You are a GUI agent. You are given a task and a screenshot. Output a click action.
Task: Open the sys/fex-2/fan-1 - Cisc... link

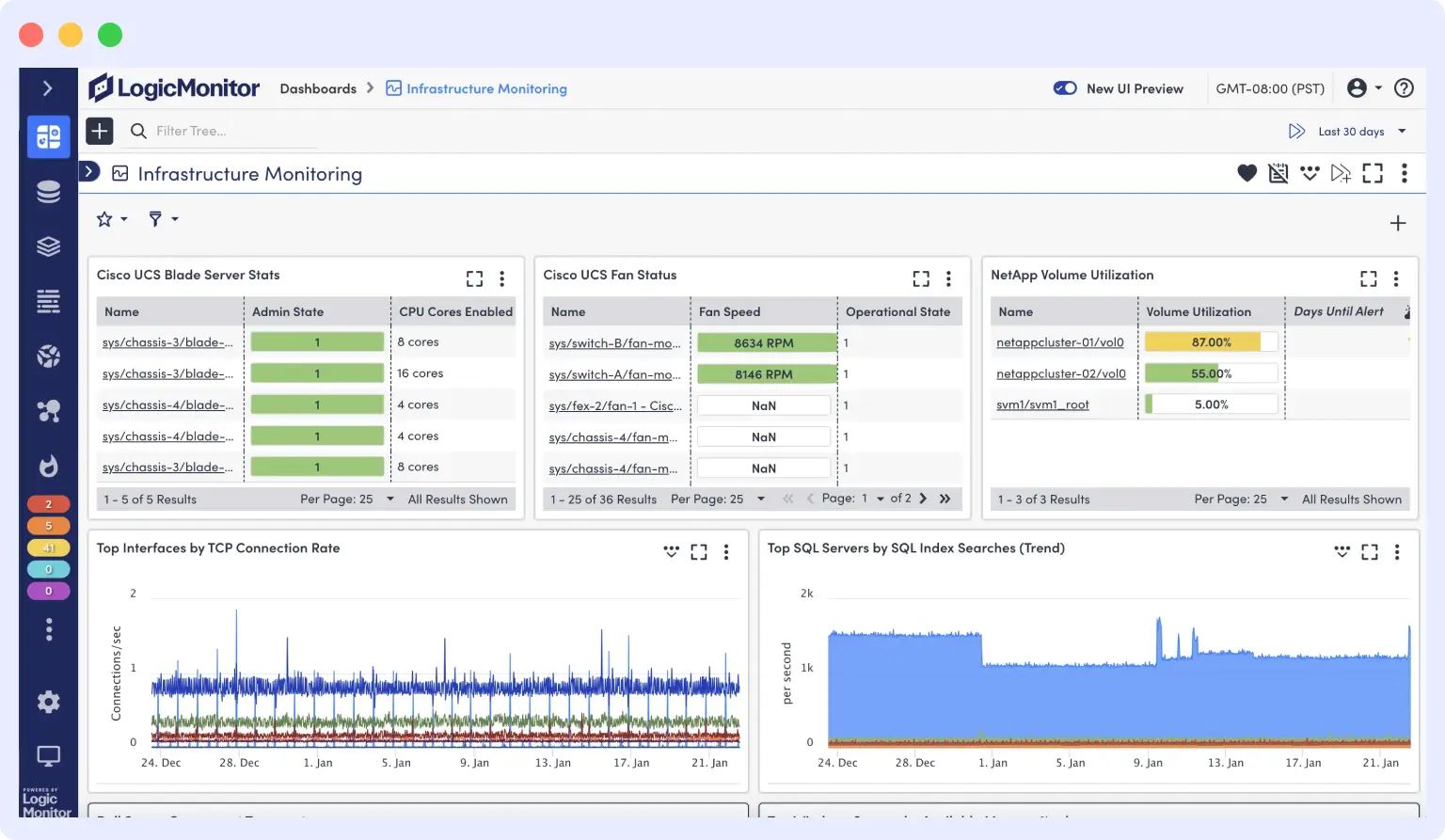click(x=615, y=406)
